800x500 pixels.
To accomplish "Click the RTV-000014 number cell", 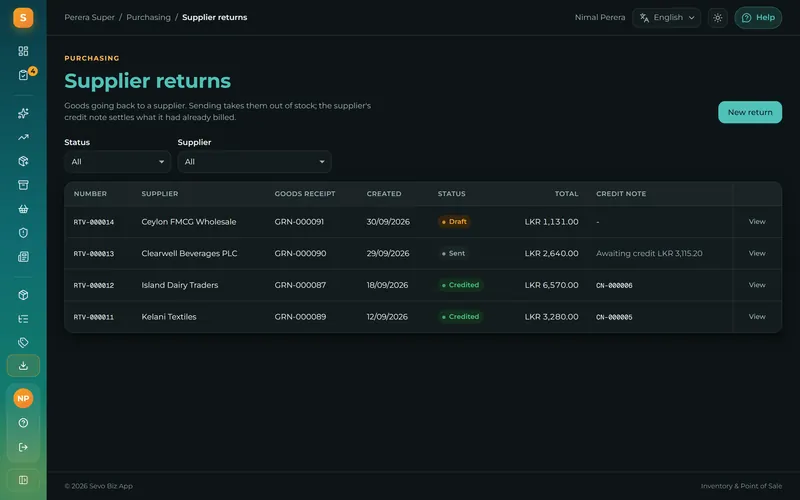I will pyautogui.click(x=94, y=222).
